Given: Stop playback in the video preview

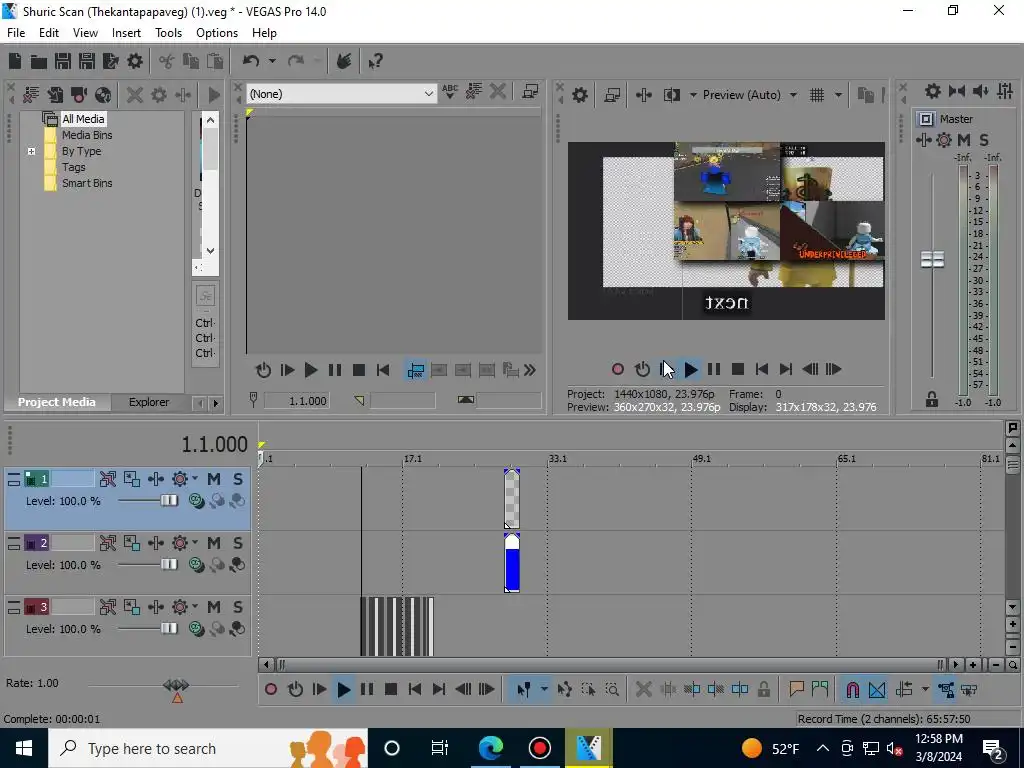Looking at the screenshot, I should pyautogui.click(x=738, y=370).
